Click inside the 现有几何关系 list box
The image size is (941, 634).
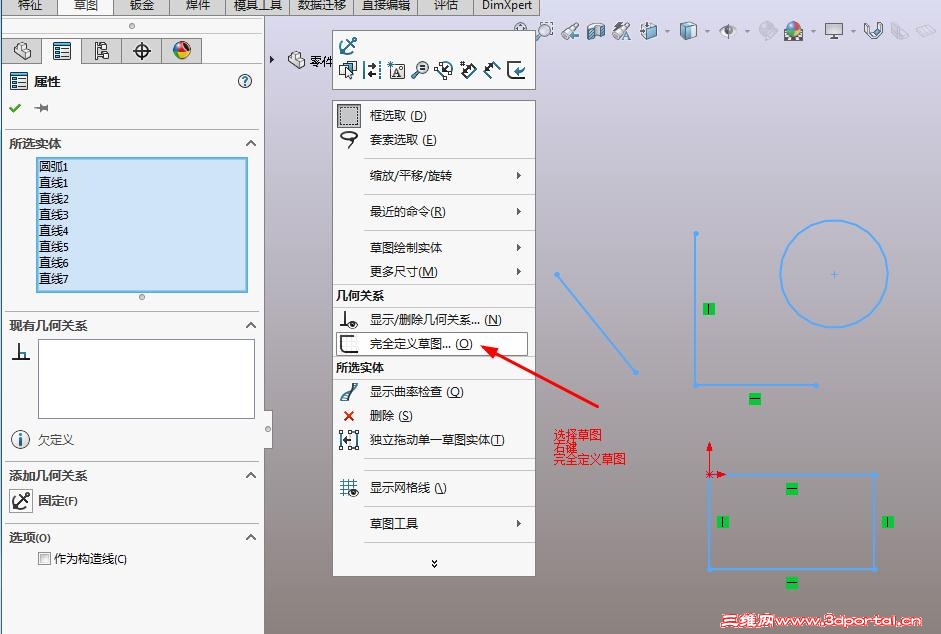(x=146, y=379)
